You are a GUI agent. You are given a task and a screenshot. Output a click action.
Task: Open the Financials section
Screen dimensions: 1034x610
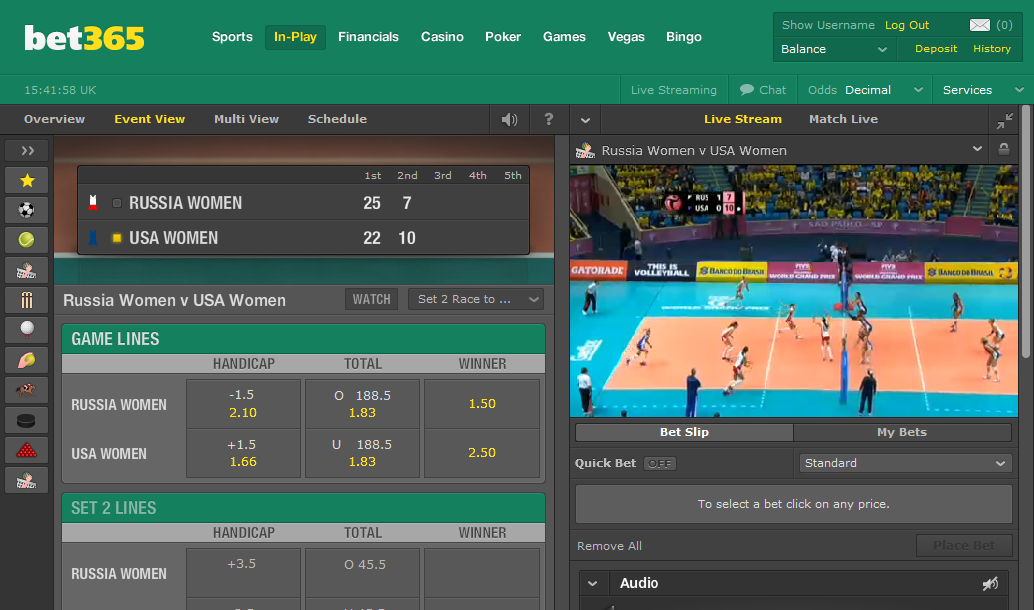pyautogui.click(x=368, y=37)
